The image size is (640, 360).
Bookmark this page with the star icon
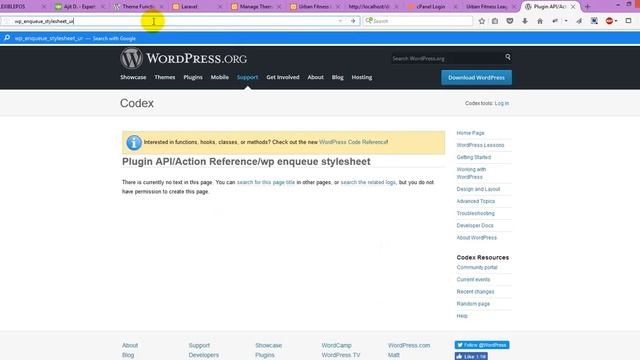[x=482, y=21]
